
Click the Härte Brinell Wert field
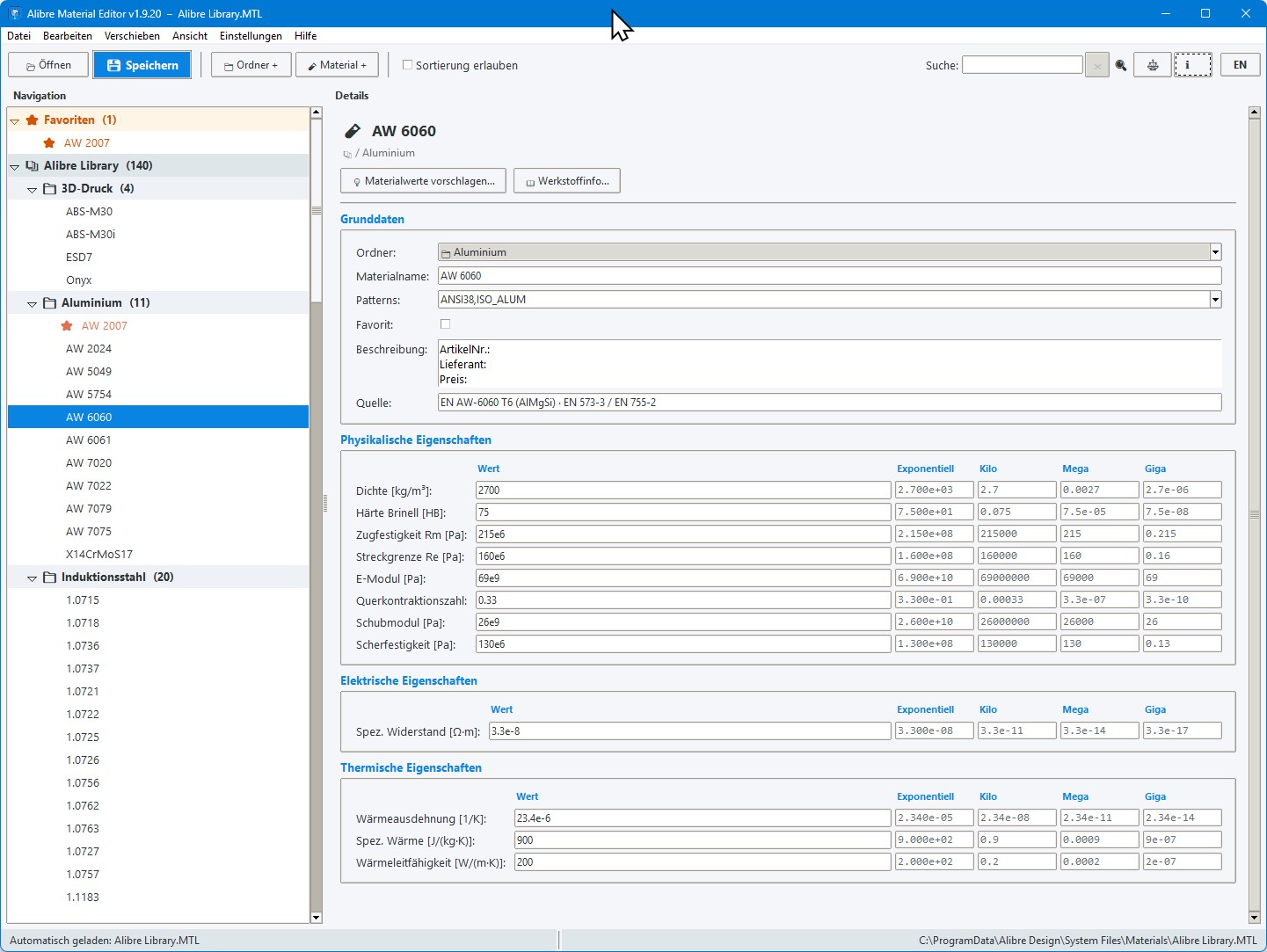(683, 512)
